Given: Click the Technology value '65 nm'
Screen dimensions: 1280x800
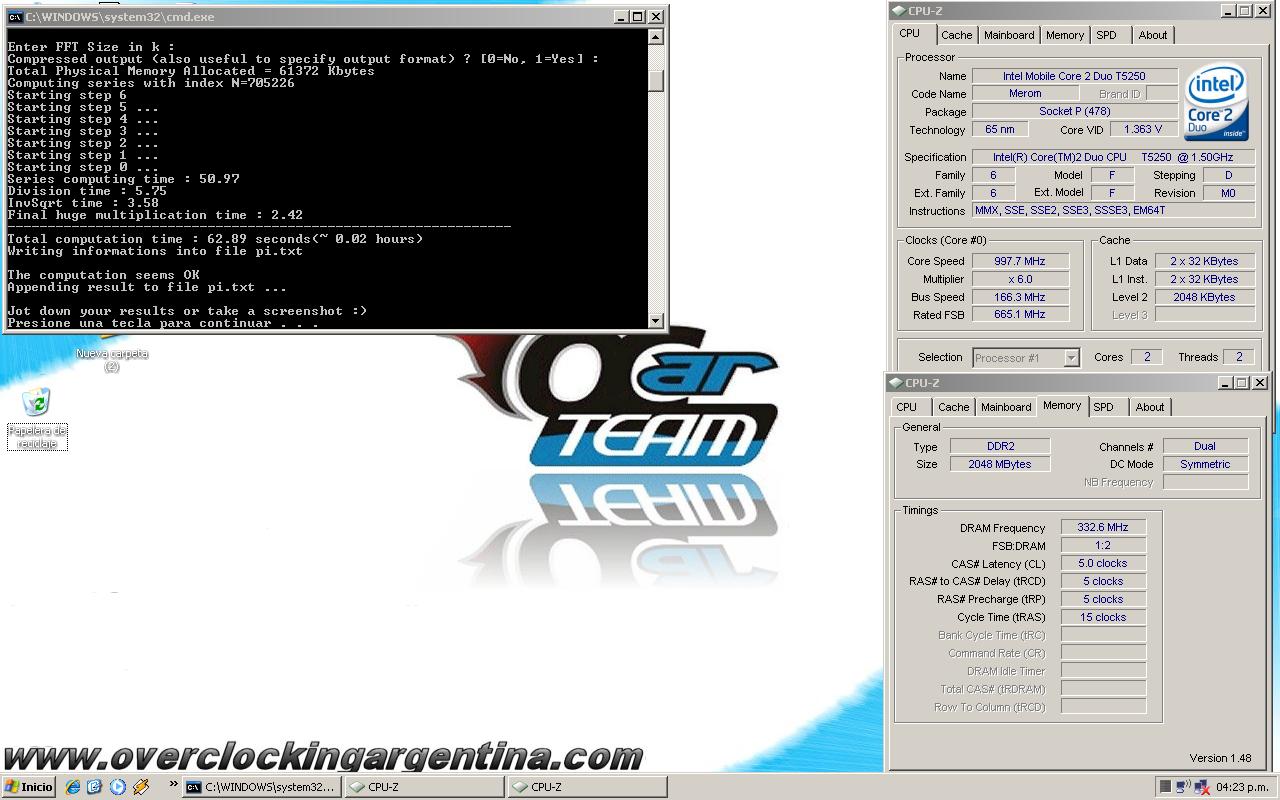Looking at the screenshot, I should point(999,130).
